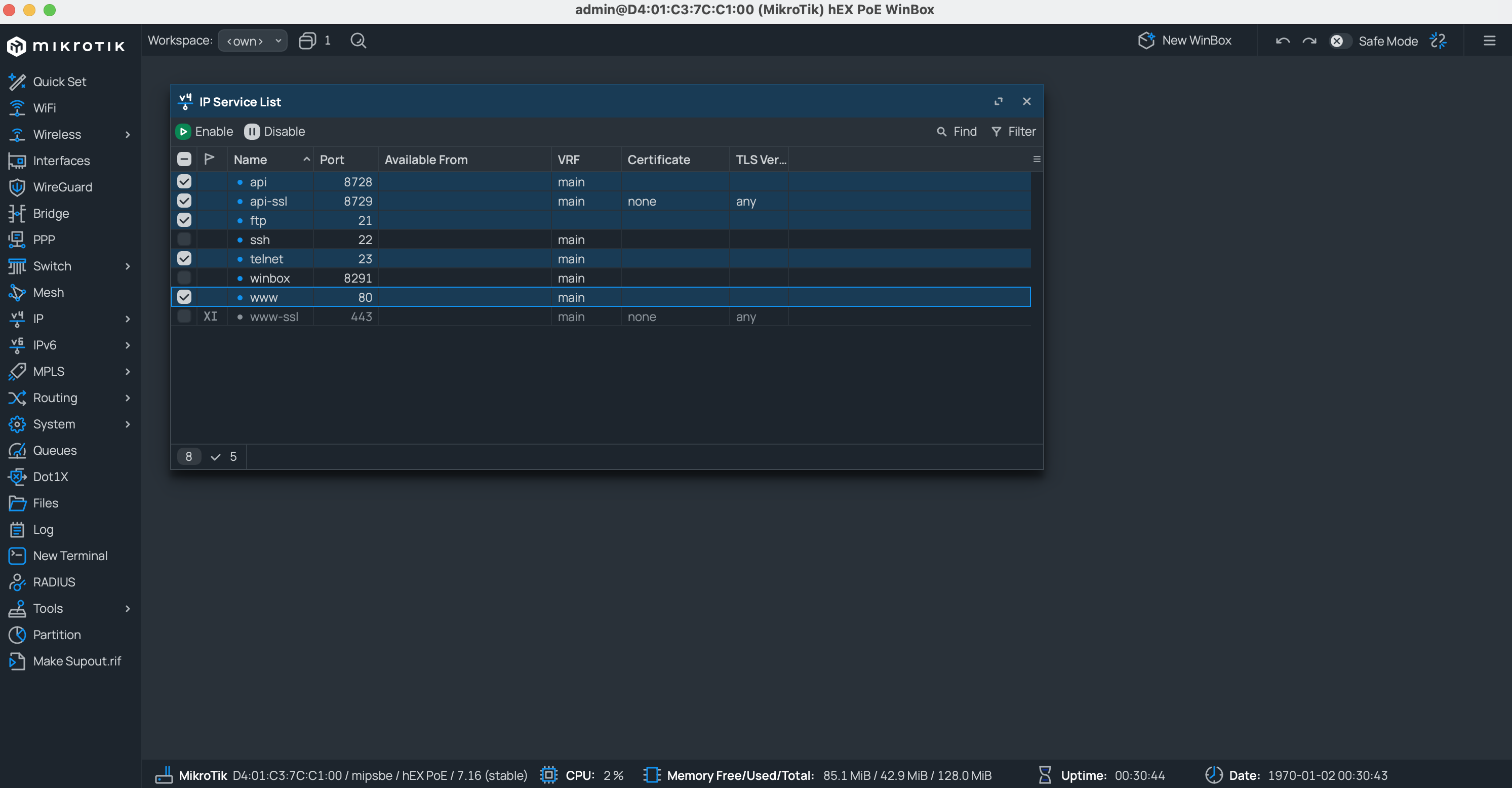1512x788 pixels.
Task: Expand the System submenu arrow
Action: click(x=128, y=424)
